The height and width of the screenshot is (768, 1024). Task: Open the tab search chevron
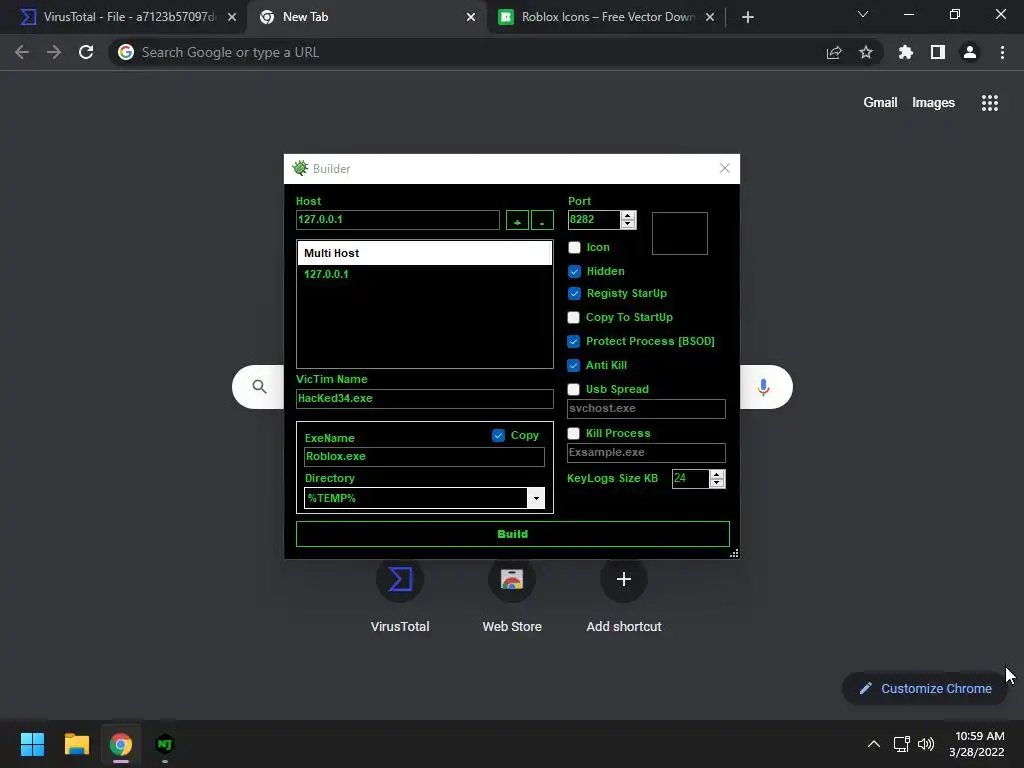pyautogui.click(x=863, y=14)
